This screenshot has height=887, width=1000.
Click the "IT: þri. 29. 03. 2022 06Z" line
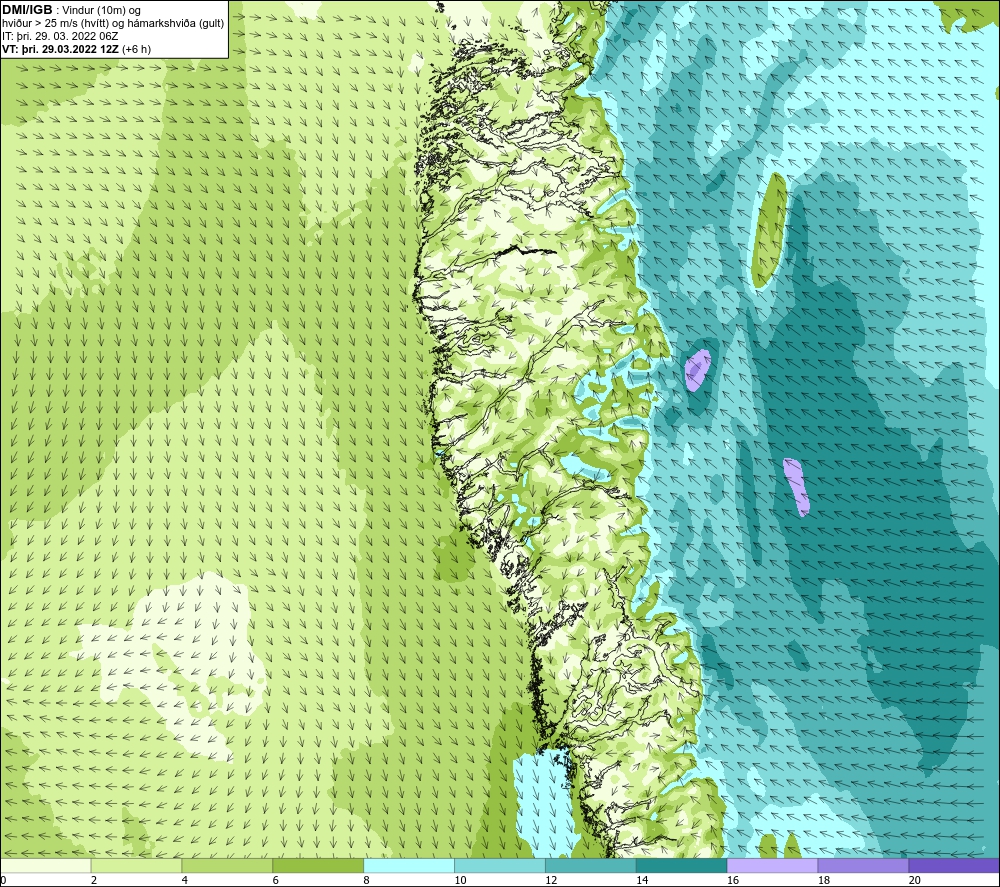coord(60,36)
